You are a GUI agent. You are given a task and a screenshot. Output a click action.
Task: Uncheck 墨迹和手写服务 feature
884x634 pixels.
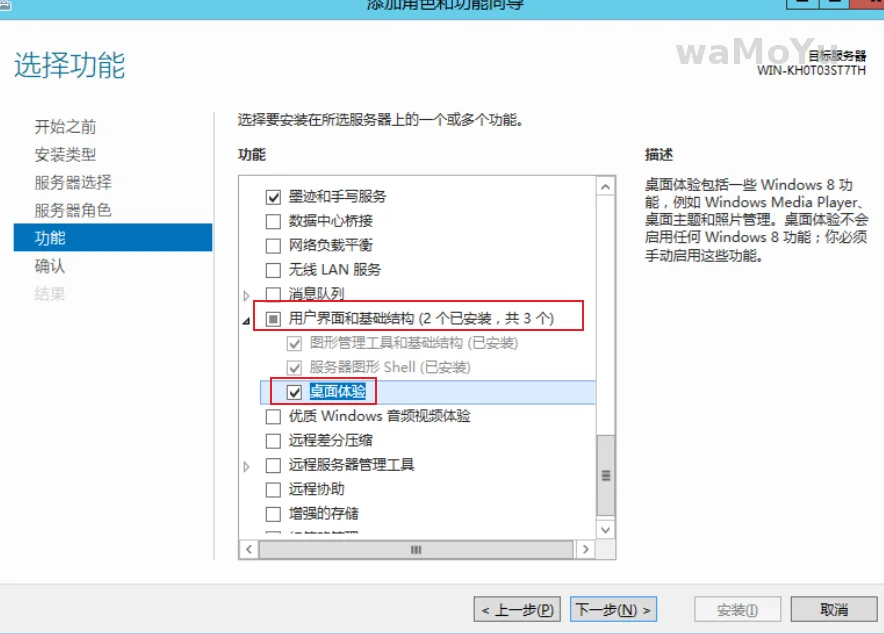[273, 197]
